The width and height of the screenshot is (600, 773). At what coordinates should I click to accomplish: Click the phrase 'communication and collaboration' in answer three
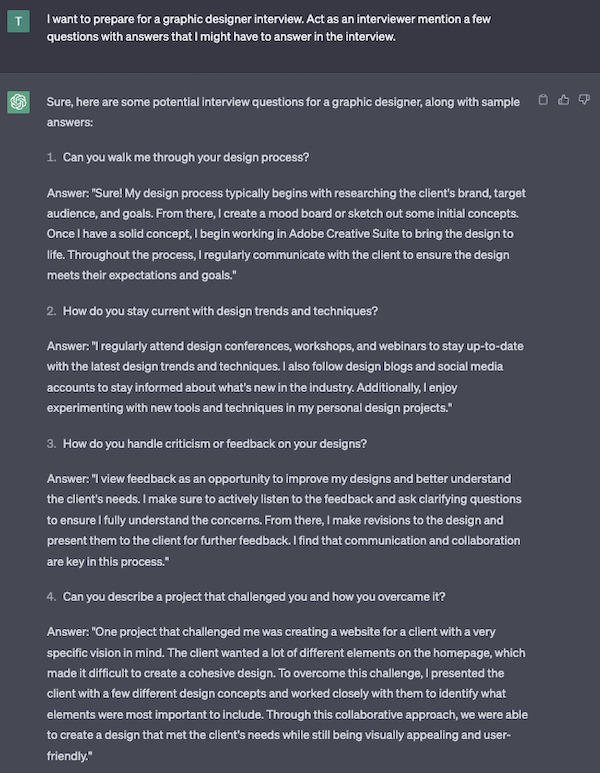[432, 541]
